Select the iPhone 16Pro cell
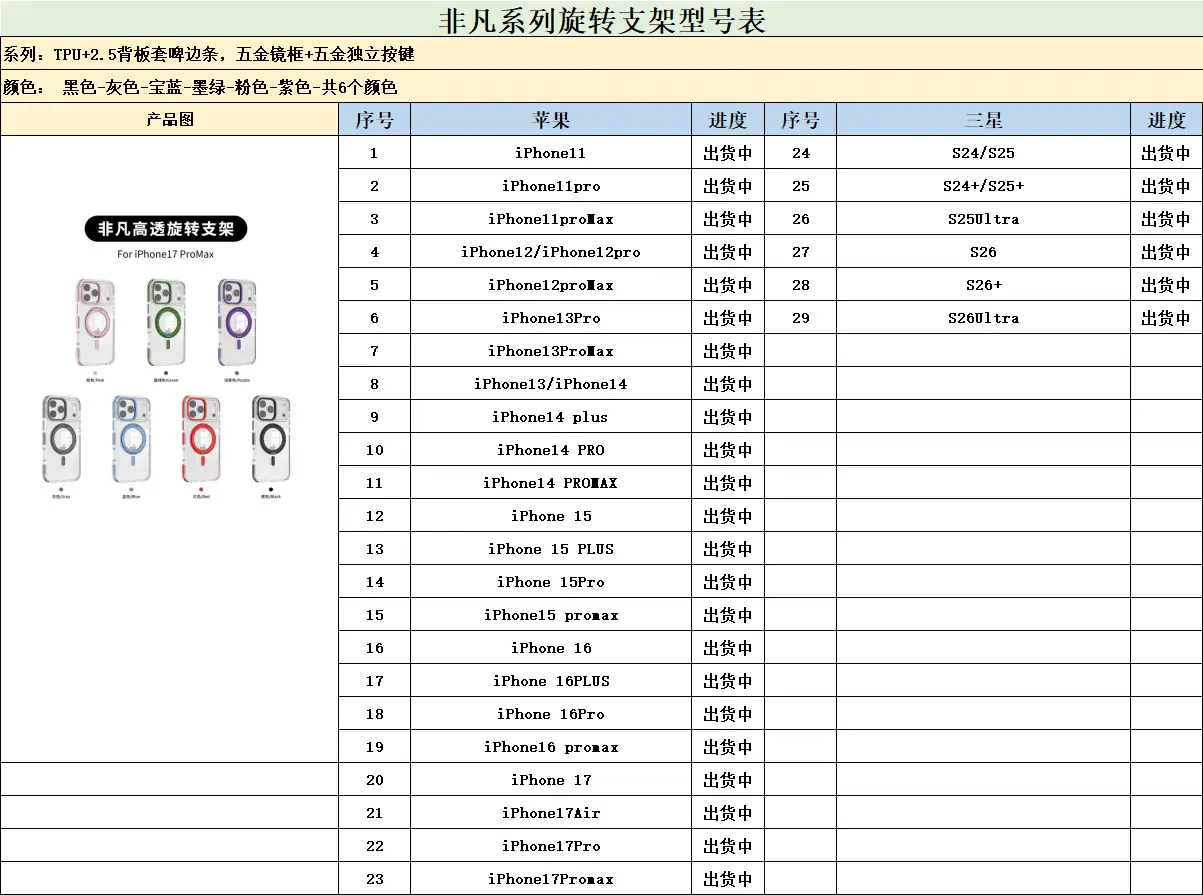 tap(551, 714)
